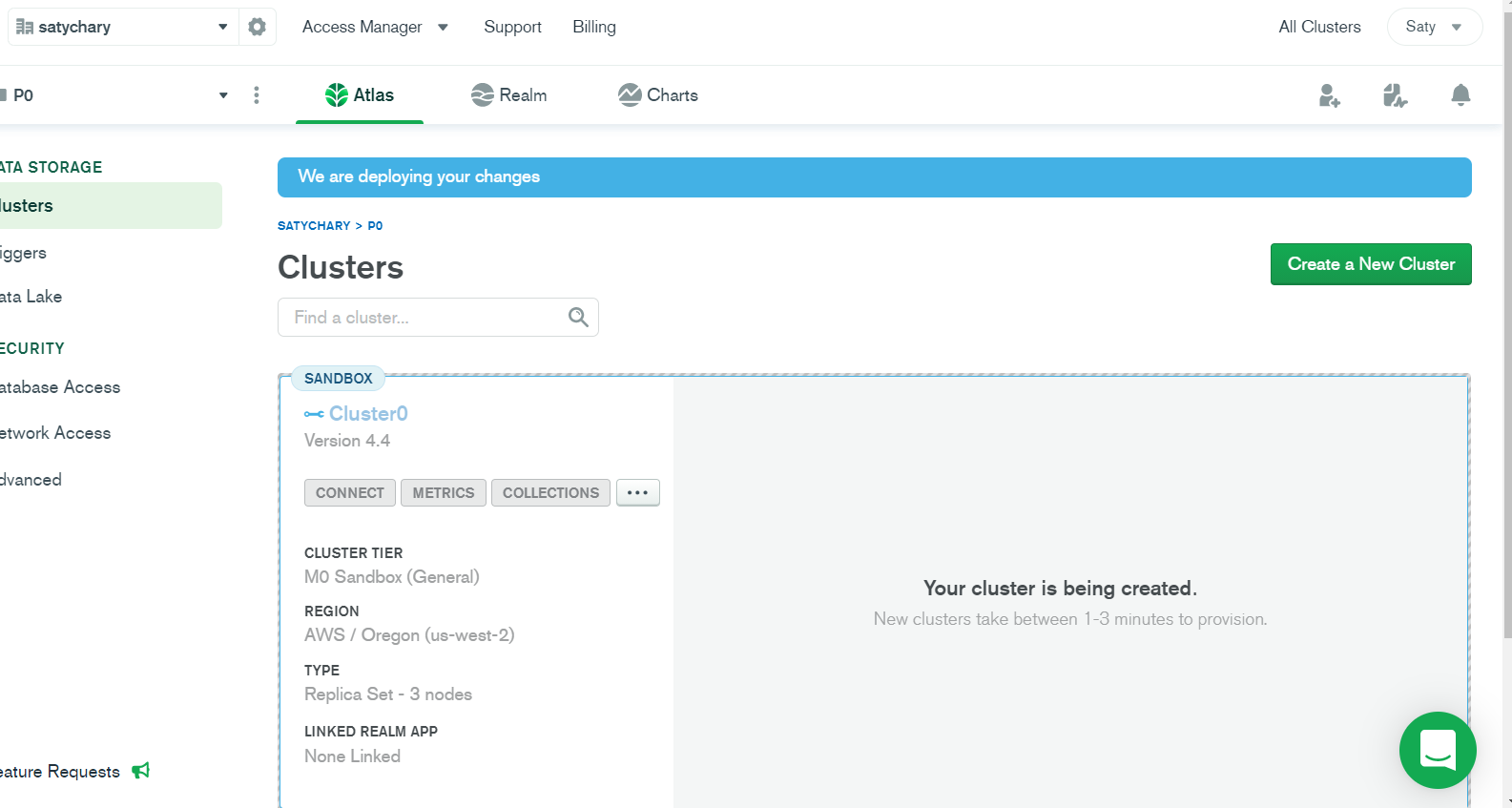Screen dimensions: 1512x808
Task: Open the Support page
Action: pos(512,27)
